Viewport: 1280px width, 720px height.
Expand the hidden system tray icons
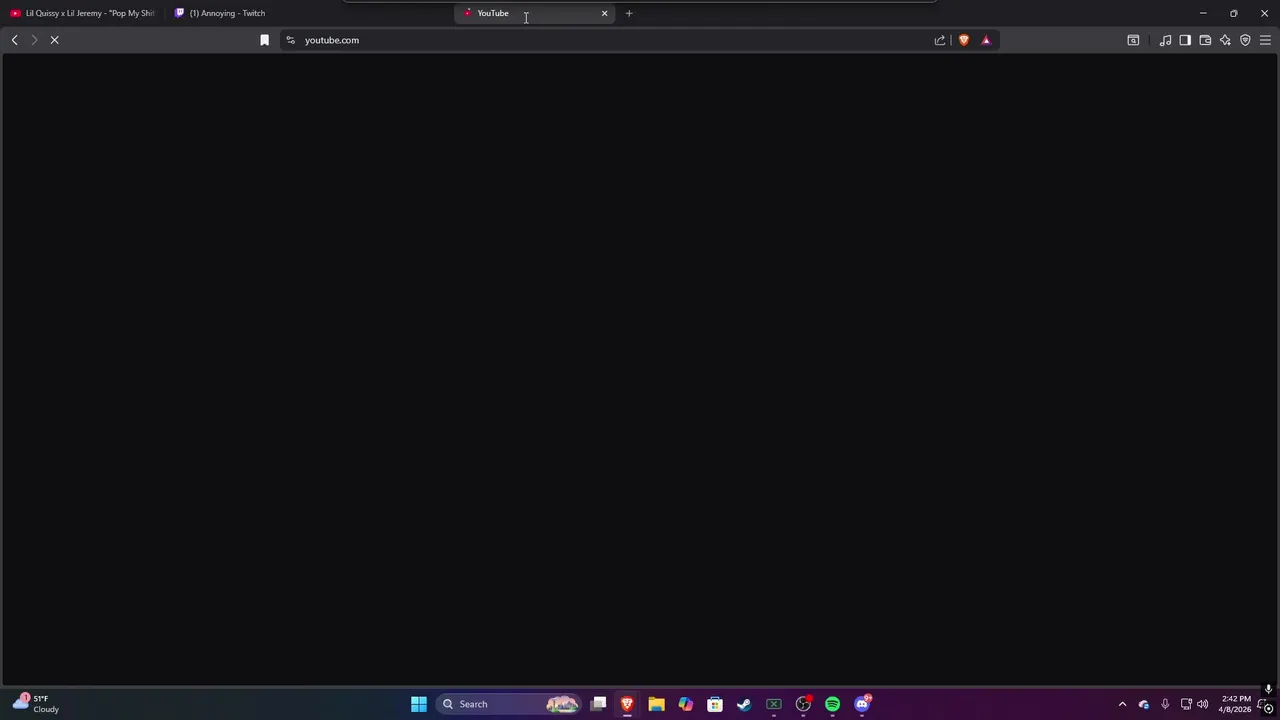tap(1122, 704)
